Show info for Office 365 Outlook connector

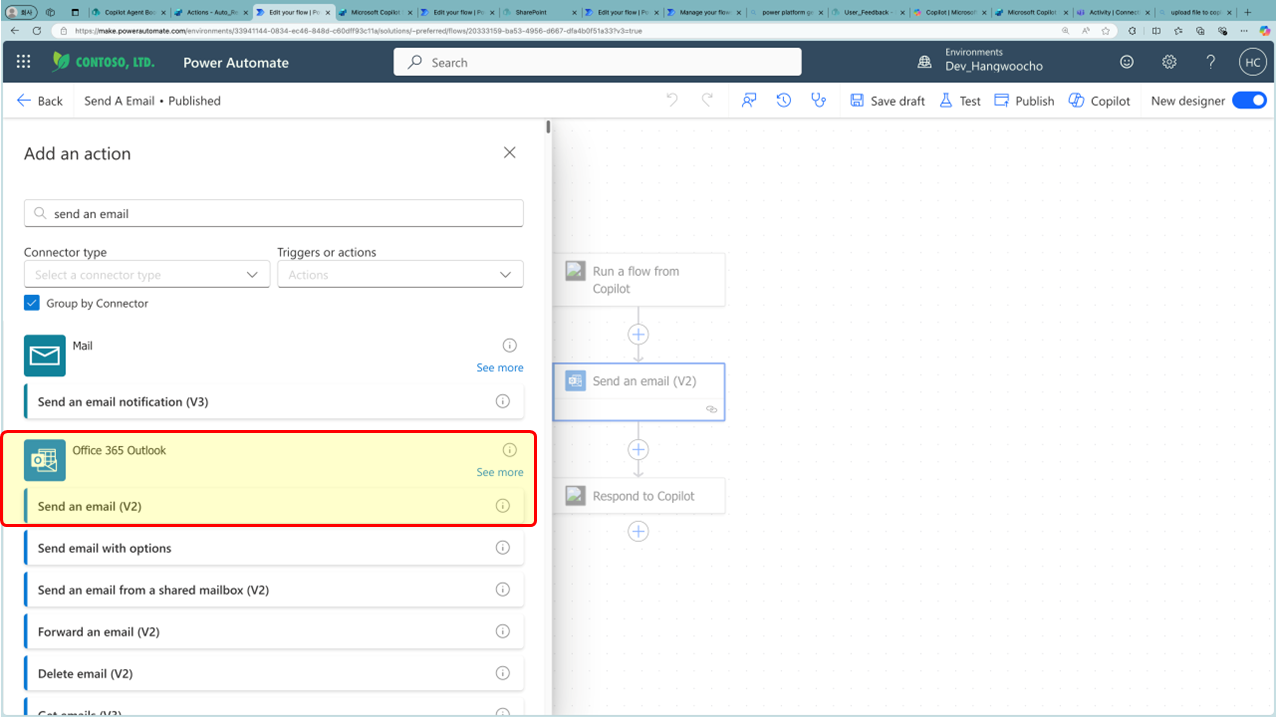(510, 450)
